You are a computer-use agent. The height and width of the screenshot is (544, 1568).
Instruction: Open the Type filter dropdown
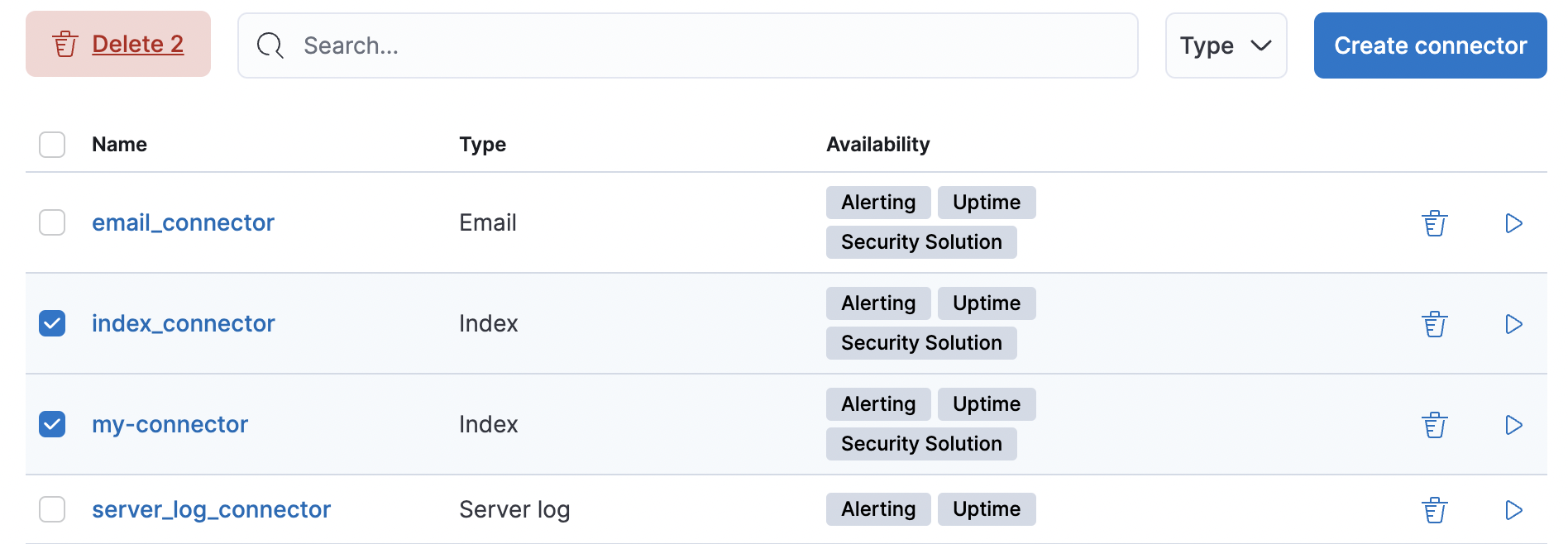(x=1226, y=45)
